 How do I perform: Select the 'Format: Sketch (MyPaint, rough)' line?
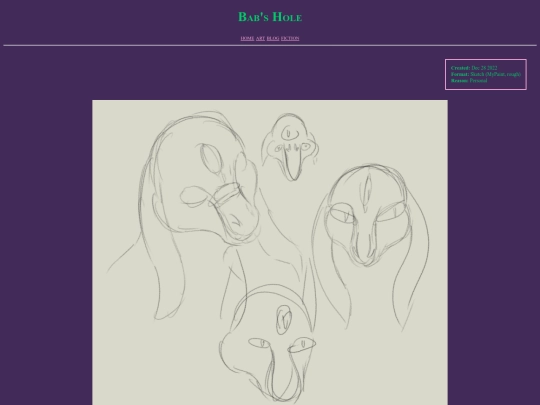tap(486, 74)
